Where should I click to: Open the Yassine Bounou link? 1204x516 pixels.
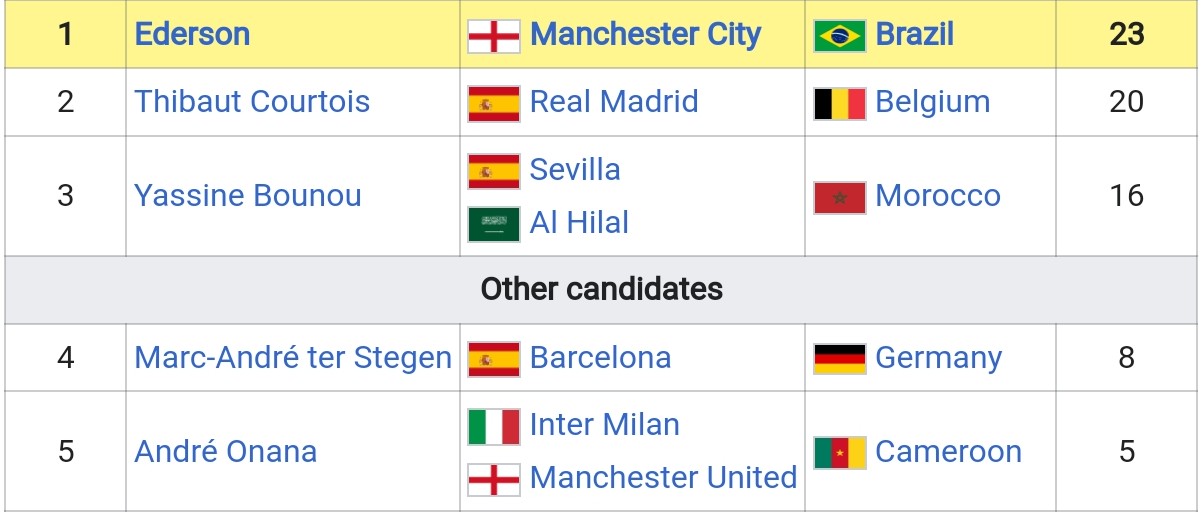click(248, 196)
